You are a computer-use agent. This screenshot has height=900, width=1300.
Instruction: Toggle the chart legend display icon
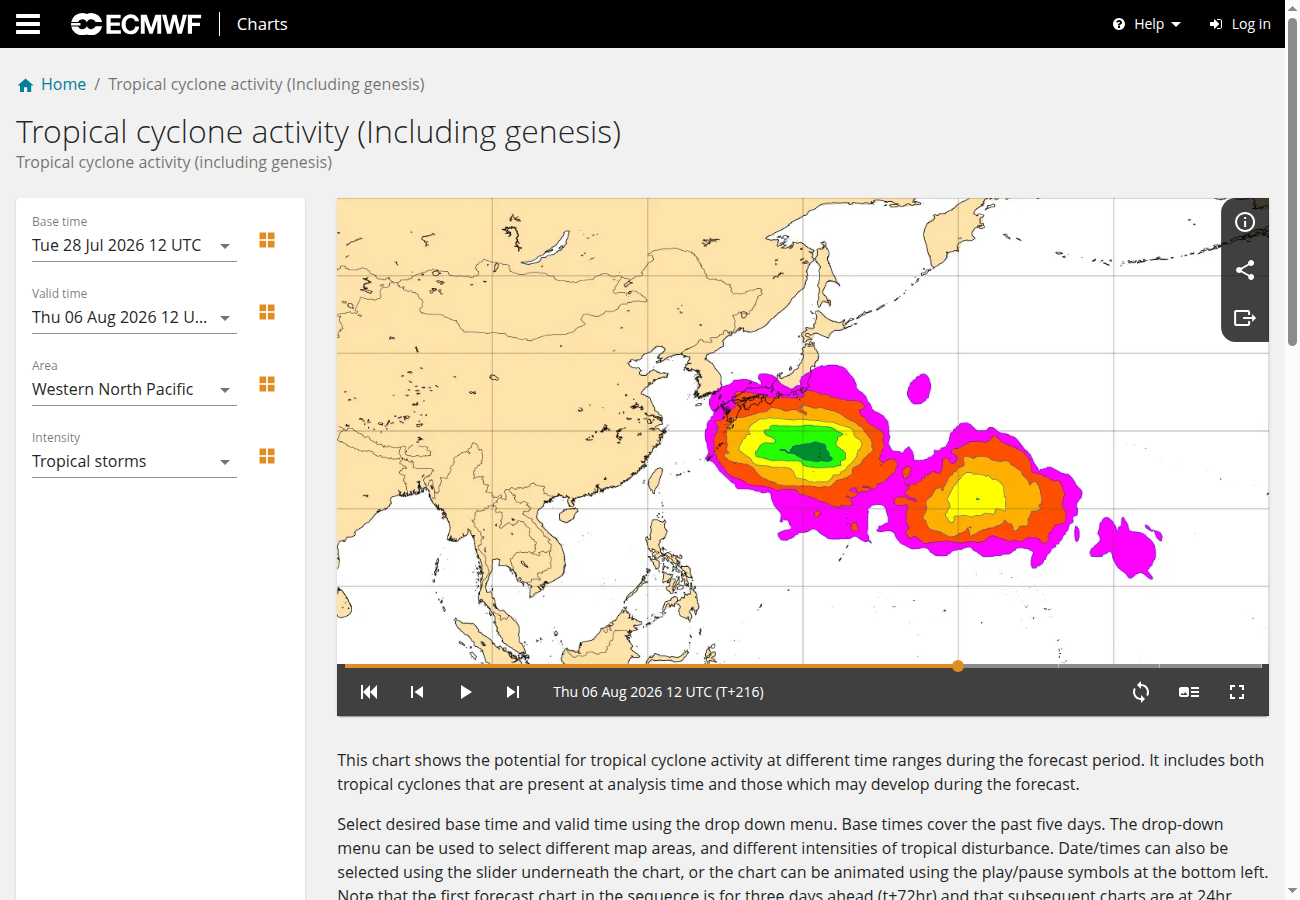pyautogui.click(x=1189, y=692)
